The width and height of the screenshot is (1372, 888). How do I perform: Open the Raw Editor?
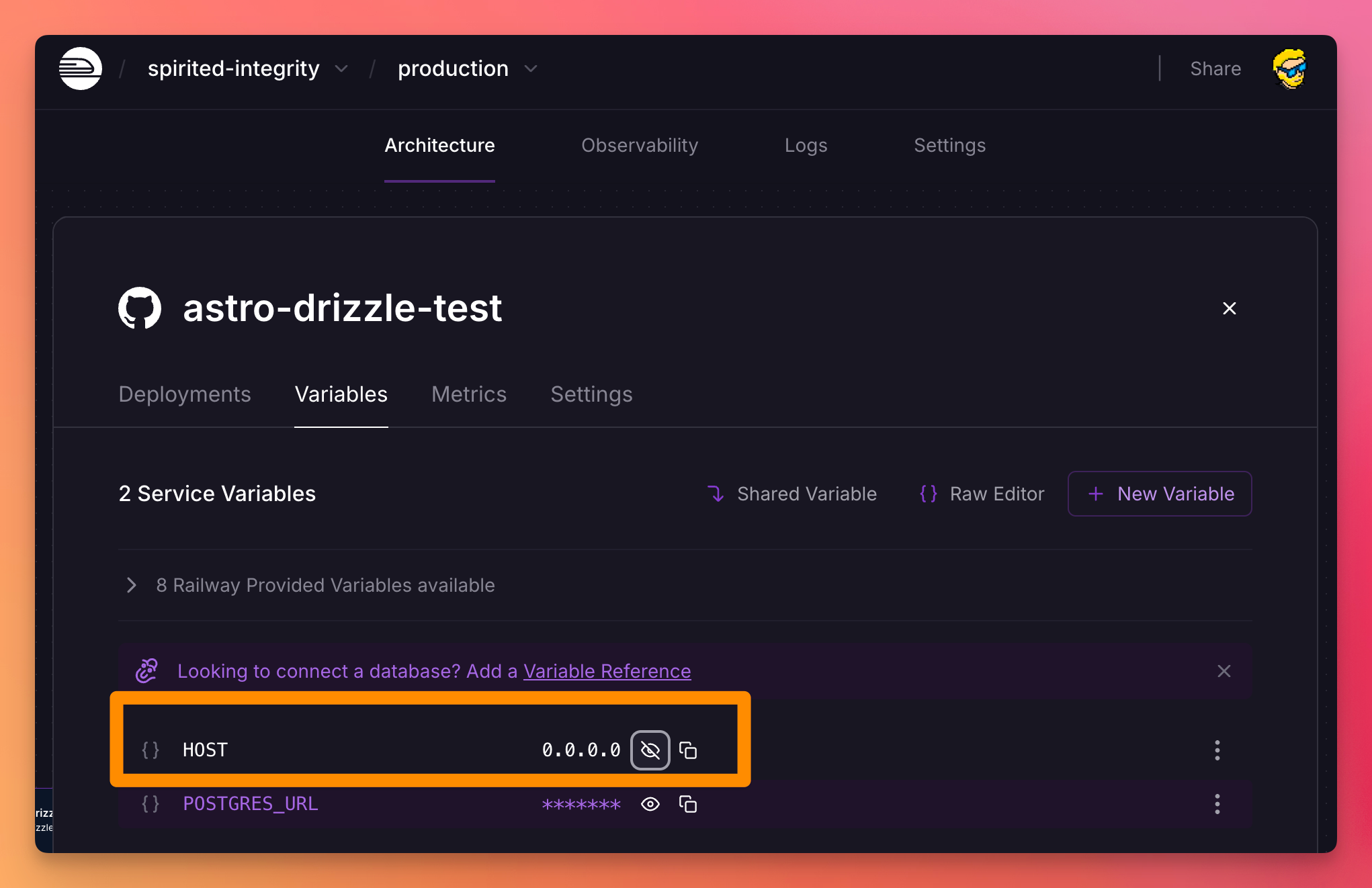click(982, 494)
